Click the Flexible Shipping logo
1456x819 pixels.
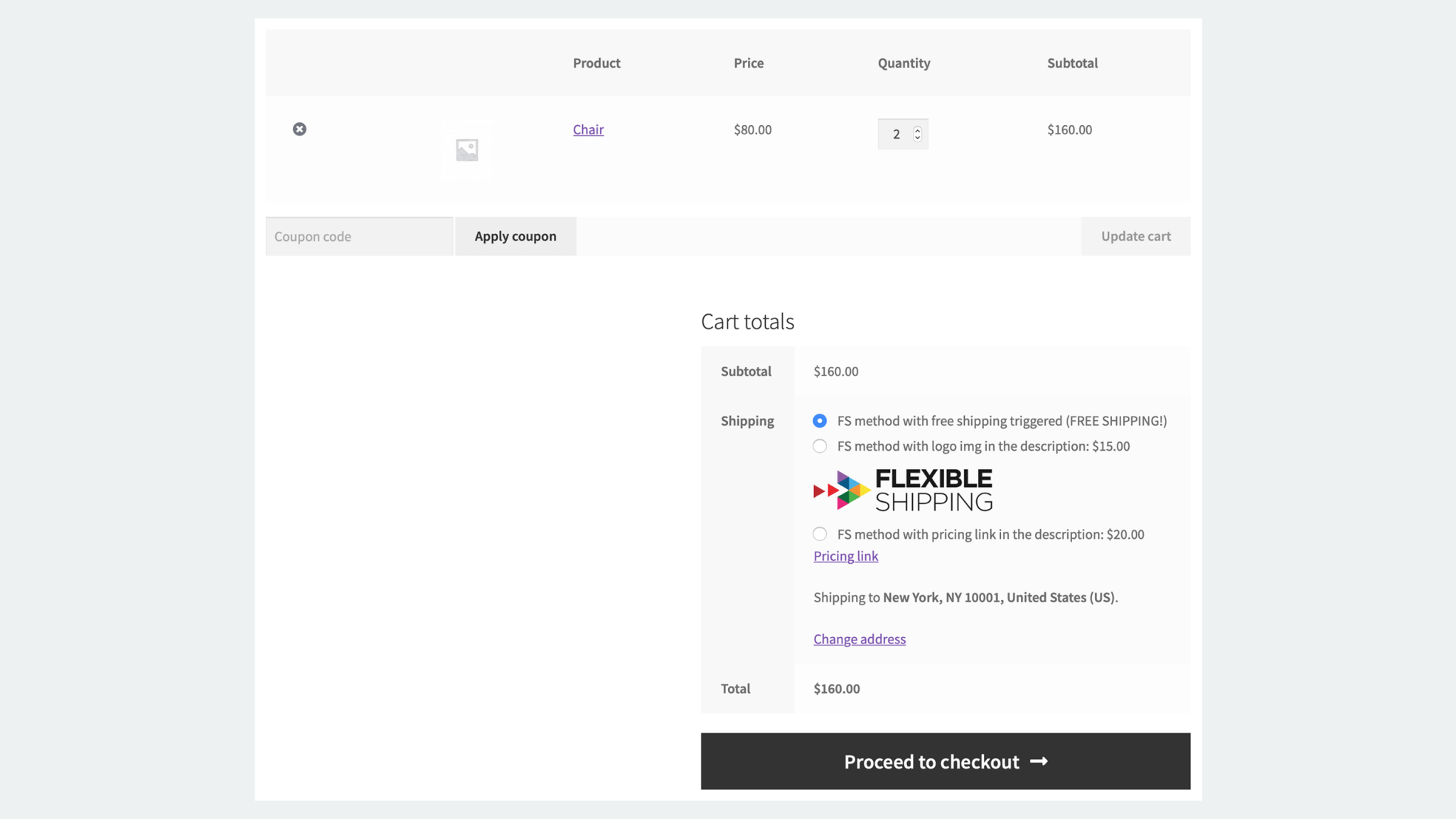click(x=901, y=489)
